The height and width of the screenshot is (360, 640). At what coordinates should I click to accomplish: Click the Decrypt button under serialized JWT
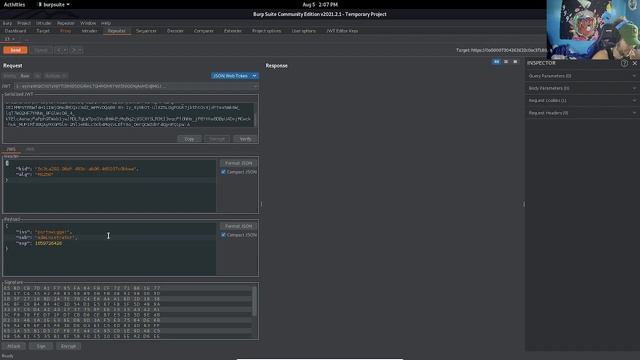tap(217, 139)
